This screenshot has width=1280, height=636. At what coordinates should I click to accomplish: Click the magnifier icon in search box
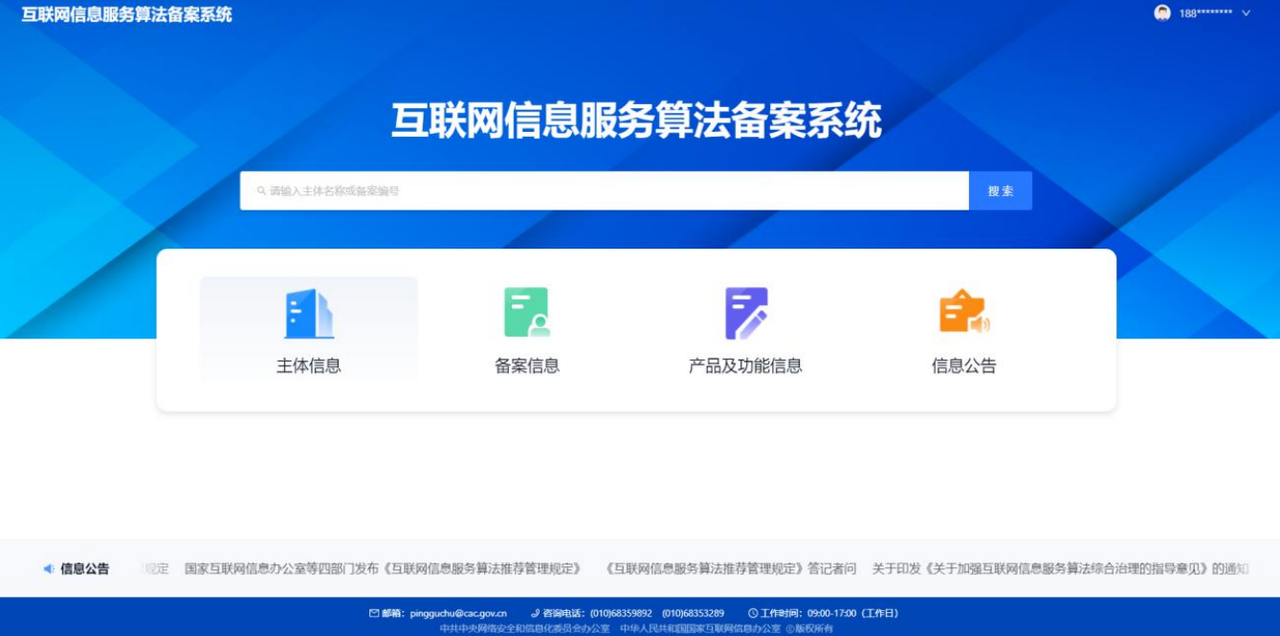point(261,191)
